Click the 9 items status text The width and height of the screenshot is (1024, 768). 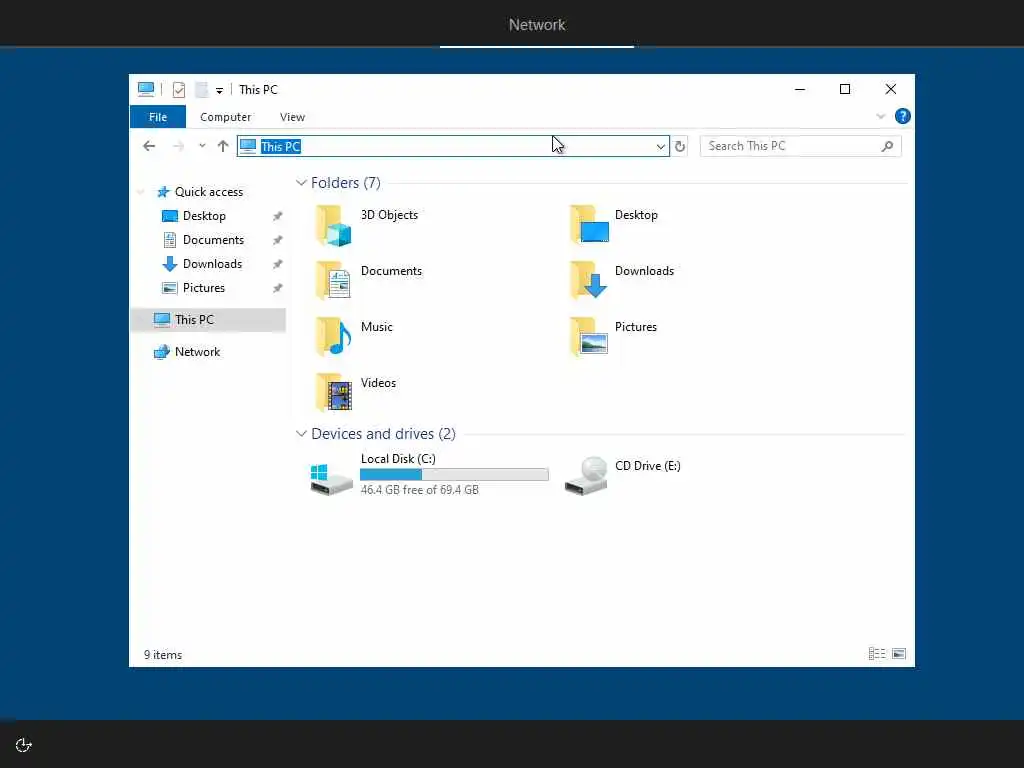163,655
